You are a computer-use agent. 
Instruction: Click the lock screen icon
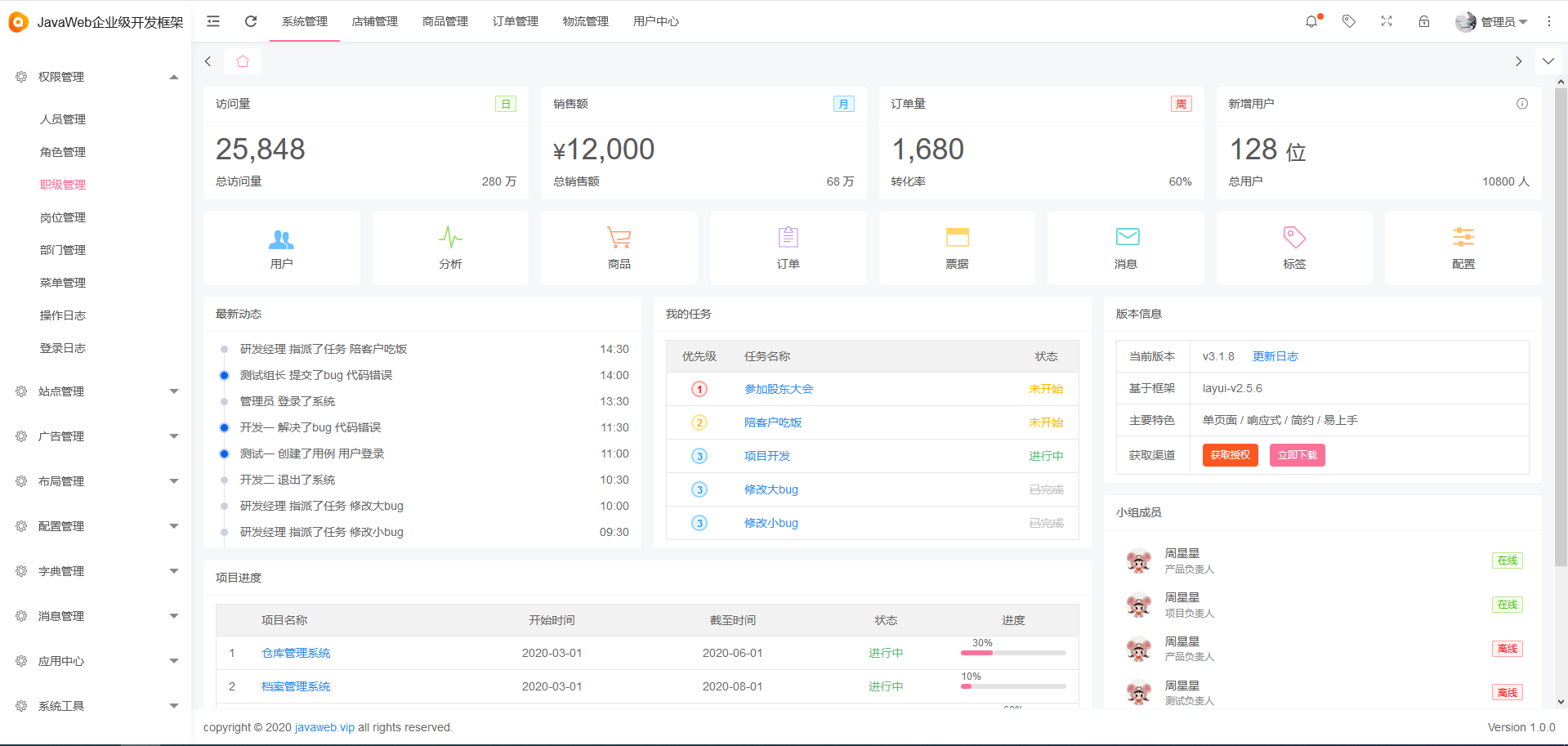point(1424,21)
